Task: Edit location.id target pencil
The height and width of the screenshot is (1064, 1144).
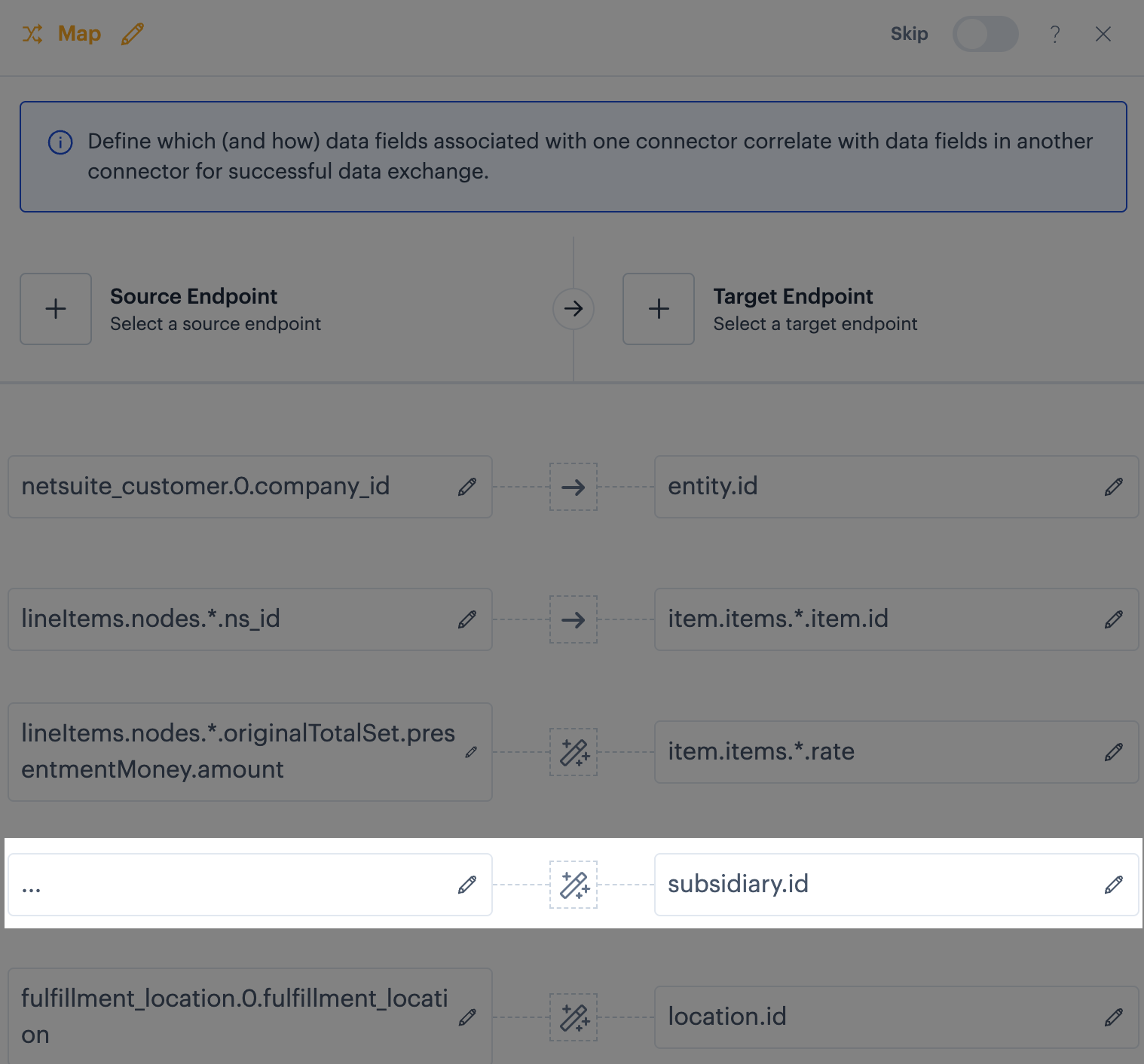Action: [1113, 1017]
